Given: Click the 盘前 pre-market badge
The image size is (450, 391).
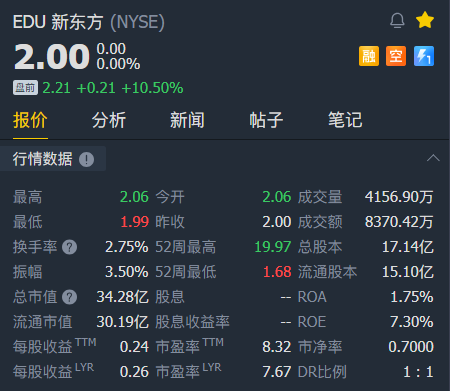Looking at the screenshot, I should tap(25, 88).
